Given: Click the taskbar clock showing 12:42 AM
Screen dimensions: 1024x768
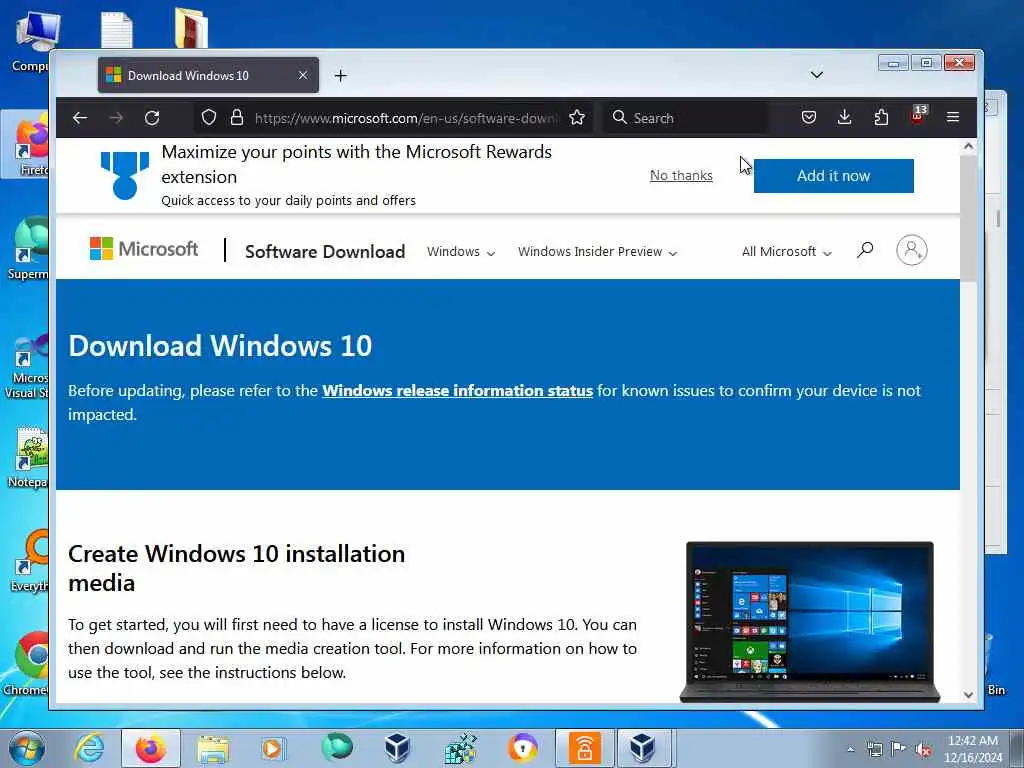Looking at the screenshot, I should pos(973,749).
